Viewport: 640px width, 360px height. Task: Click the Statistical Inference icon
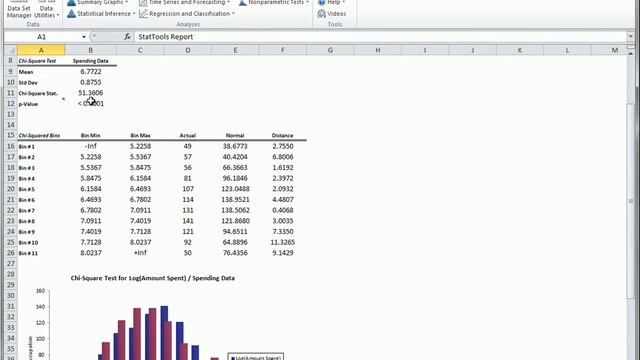pyautogui.click(x=71, y=13)
